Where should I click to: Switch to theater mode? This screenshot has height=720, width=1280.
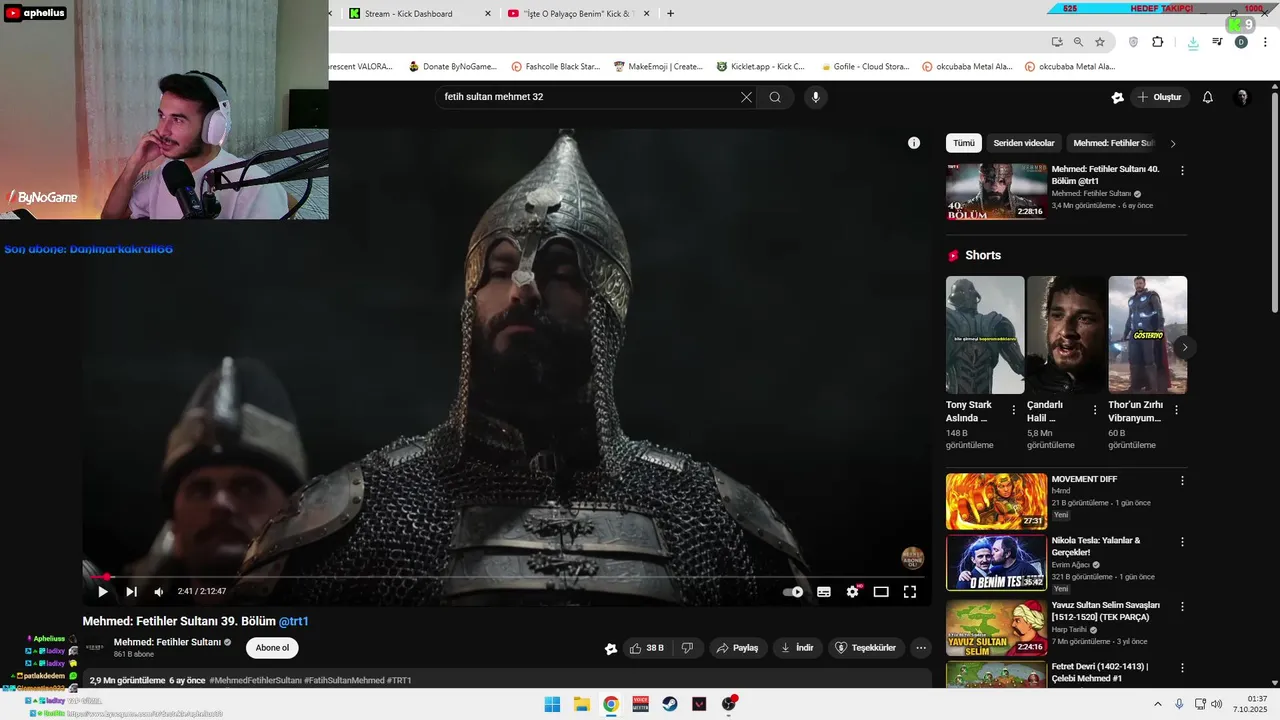881,592
